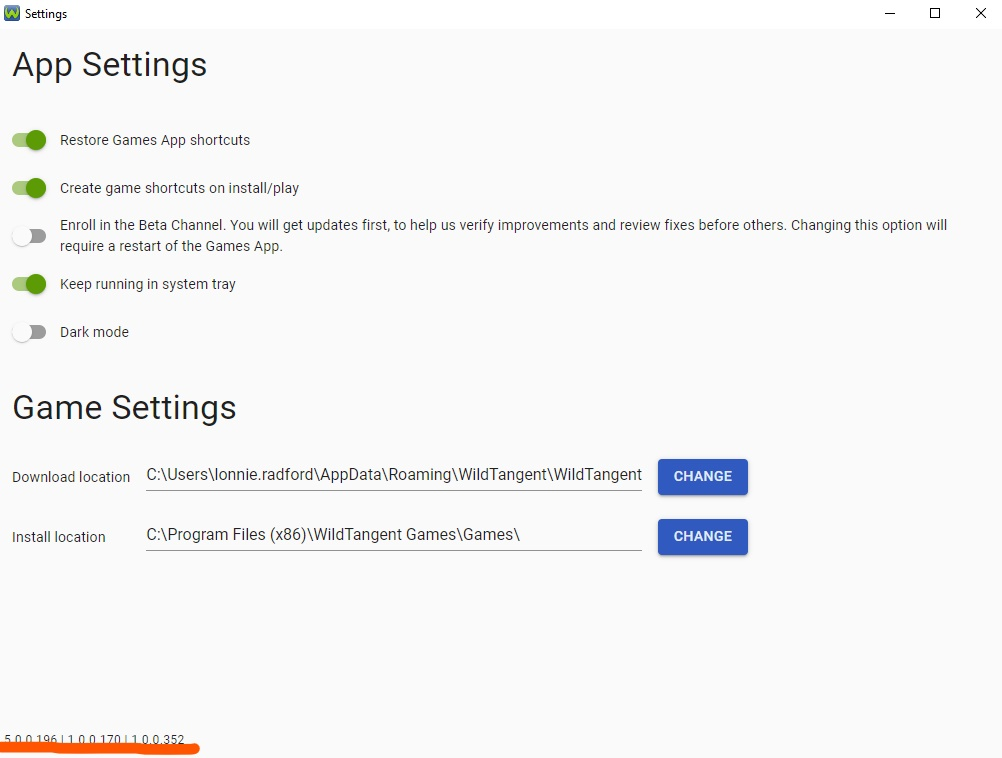Screen dimensions: 1002x758
Task: Toggle Restore Games App shortcuts switch
Action: (29, 140)
